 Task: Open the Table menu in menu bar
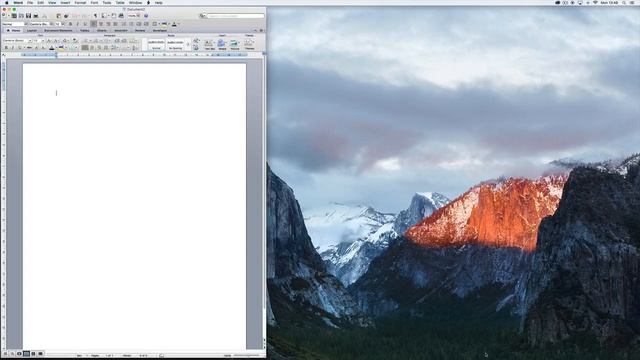pyautogui.click(x=120, y=2)
